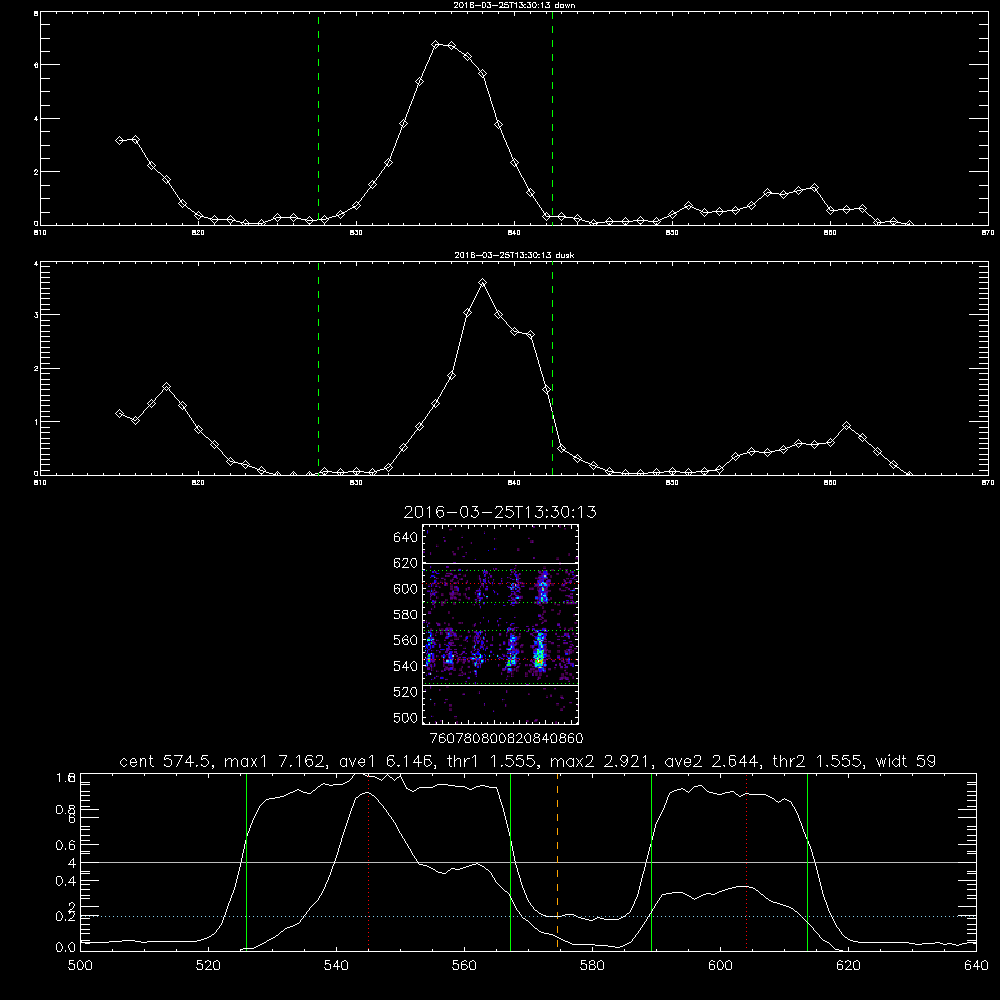Click the first diamond marker of the dusk curve

coord(119,413)
